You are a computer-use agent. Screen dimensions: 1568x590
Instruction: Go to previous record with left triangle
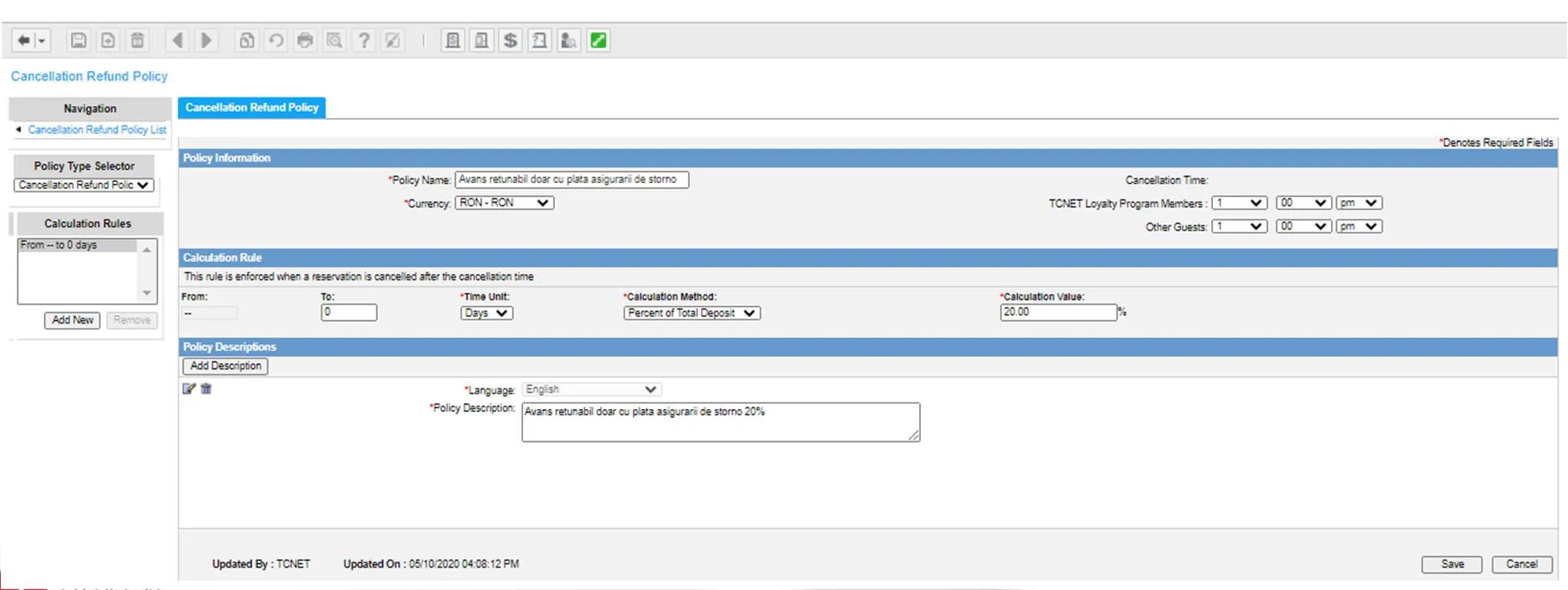(177, 41)
